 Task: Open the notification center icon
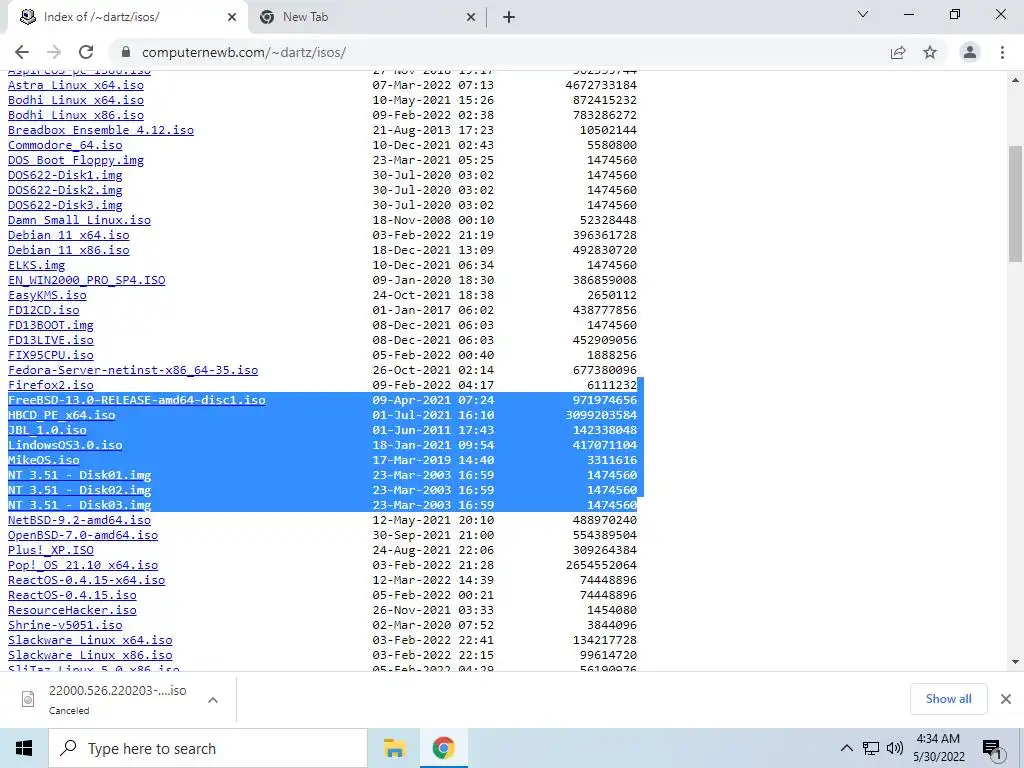[993, 749]
